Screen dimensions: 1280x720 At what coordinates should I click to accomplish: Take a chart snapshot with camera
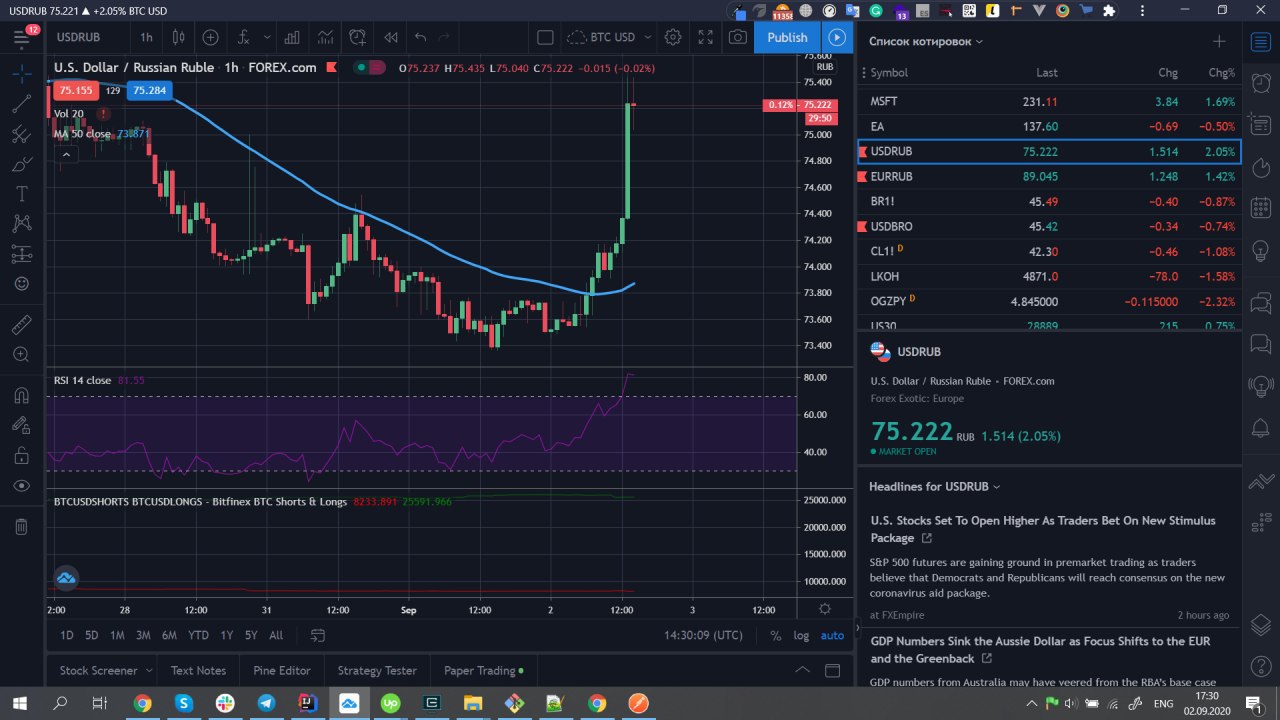(x=737, y=37)
